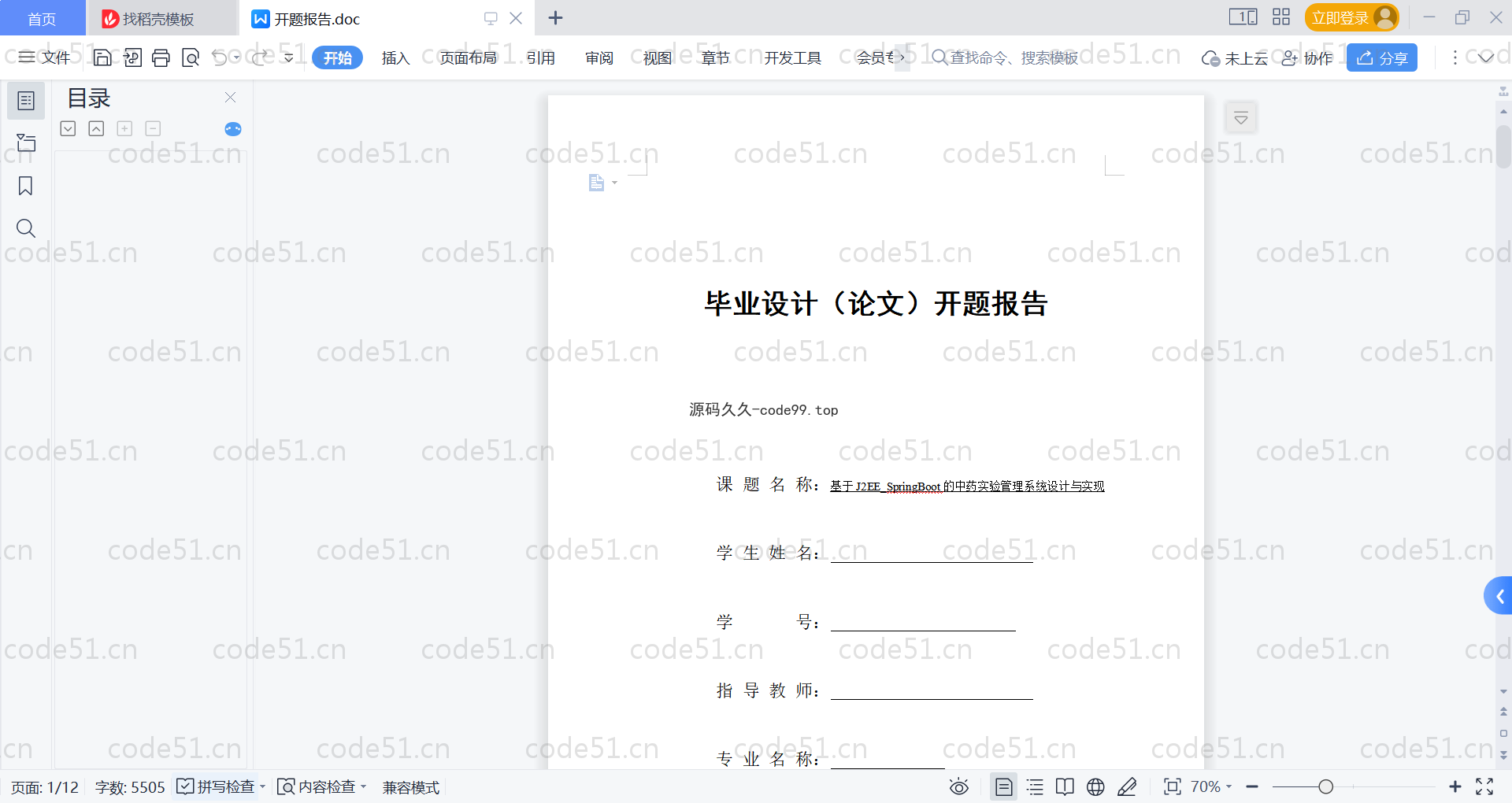Expand all headings in 目录 panel

coord(68,128)
